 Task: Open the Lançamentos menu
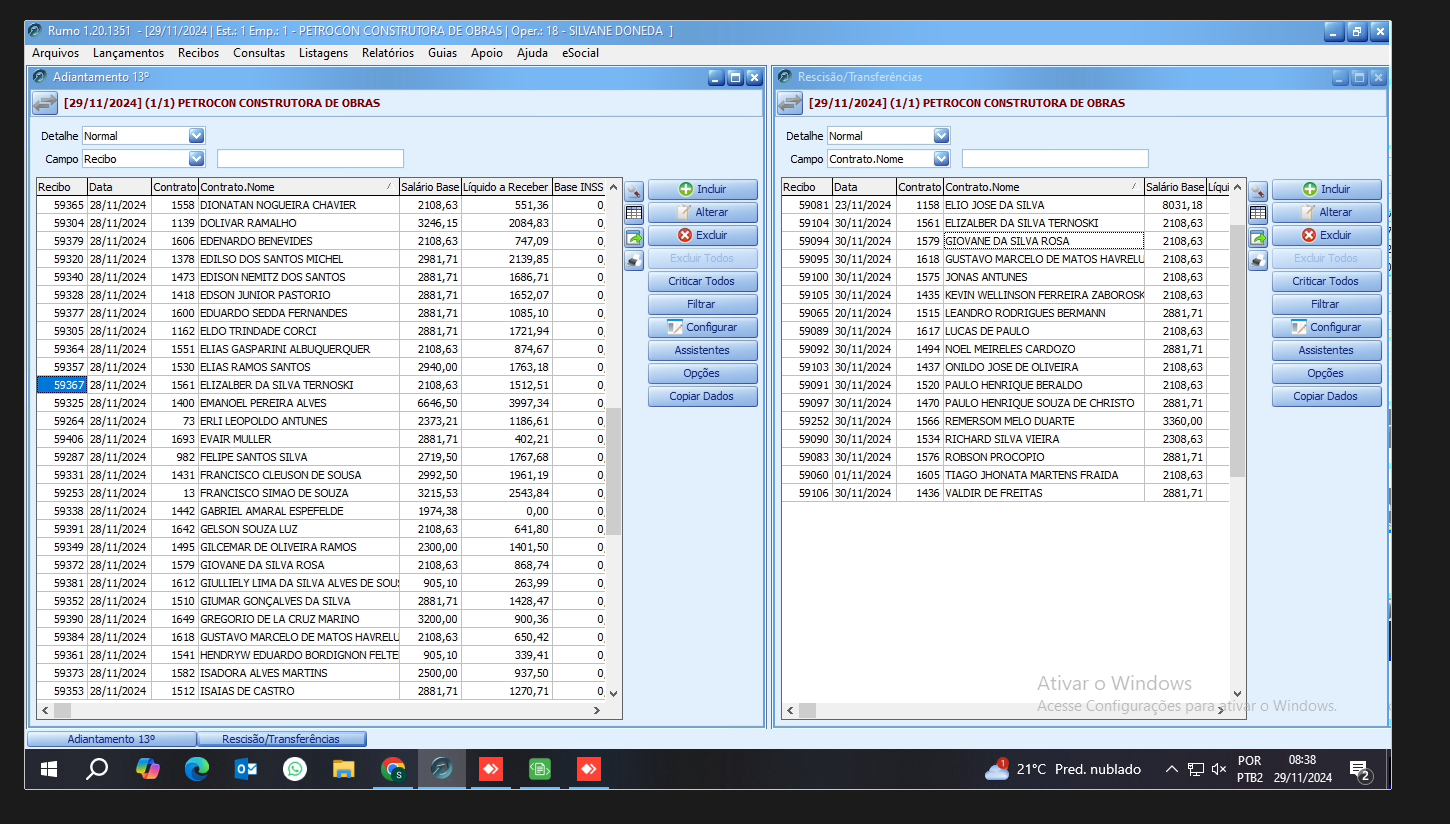tap(128, 53)
